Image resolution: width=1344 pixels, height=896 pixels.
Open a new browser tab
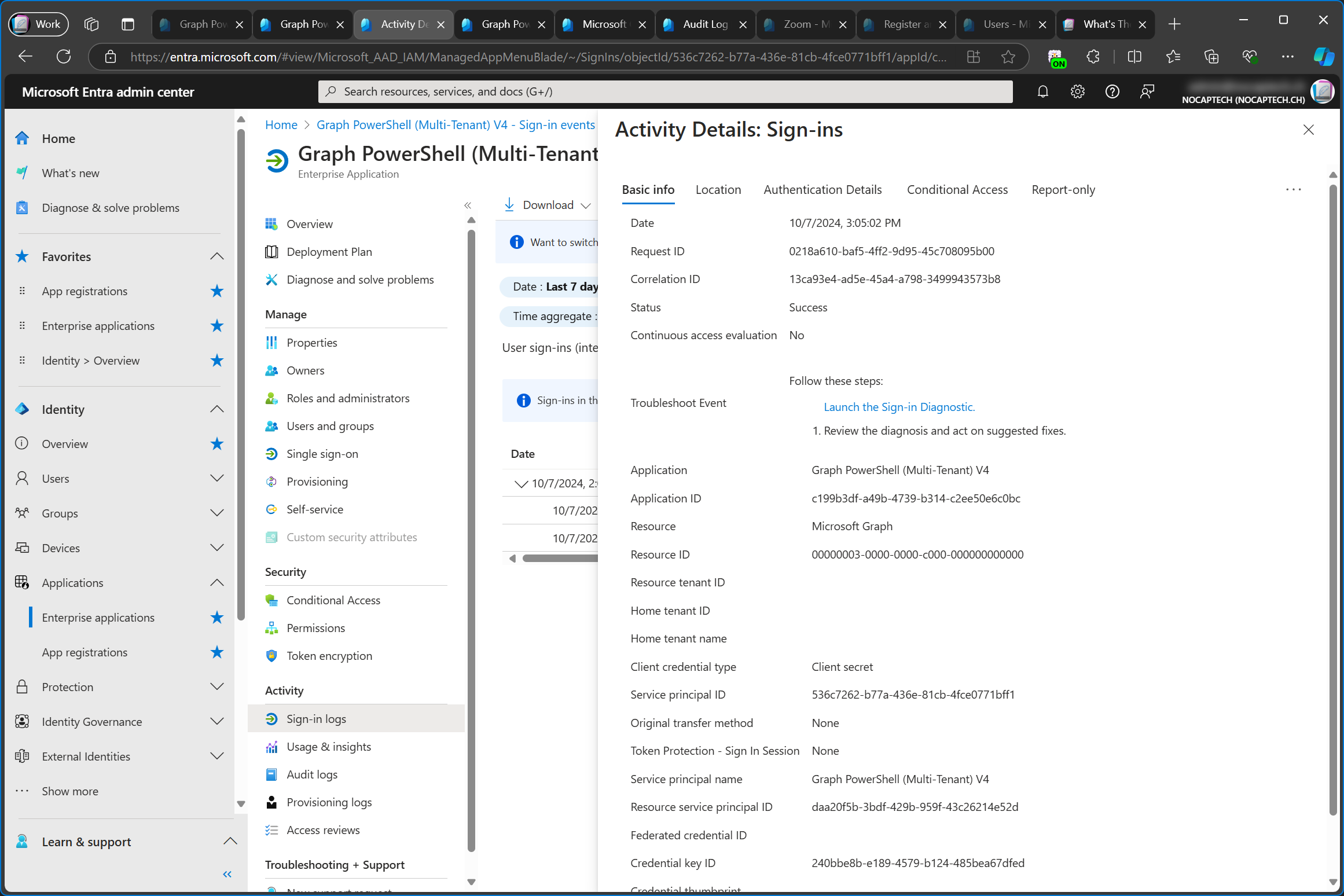click(x=1174, y=24)
